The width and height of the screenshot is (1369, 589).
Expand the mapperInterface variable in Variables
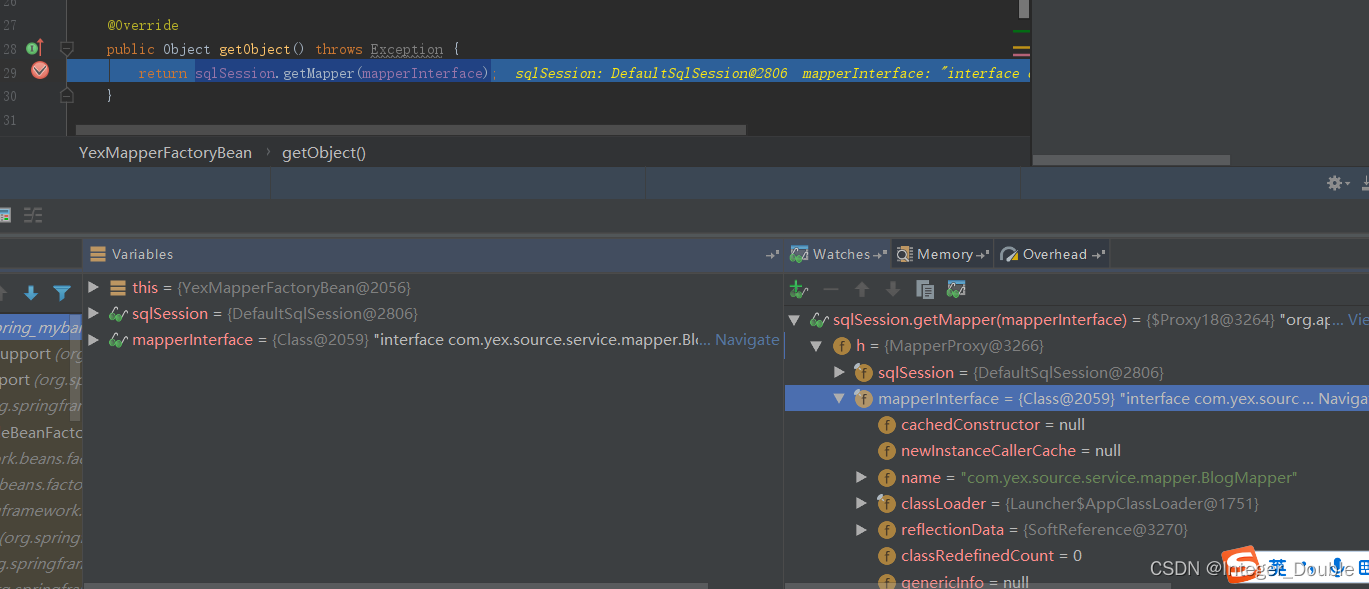[94, 340]
